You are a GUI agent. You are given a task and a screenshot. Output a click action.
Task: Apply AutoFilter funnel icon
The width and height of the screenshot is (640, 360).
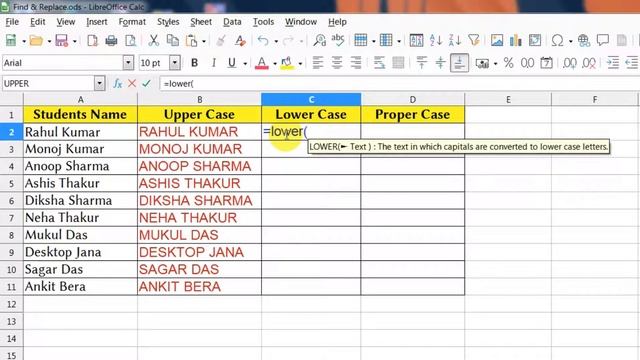473,40
